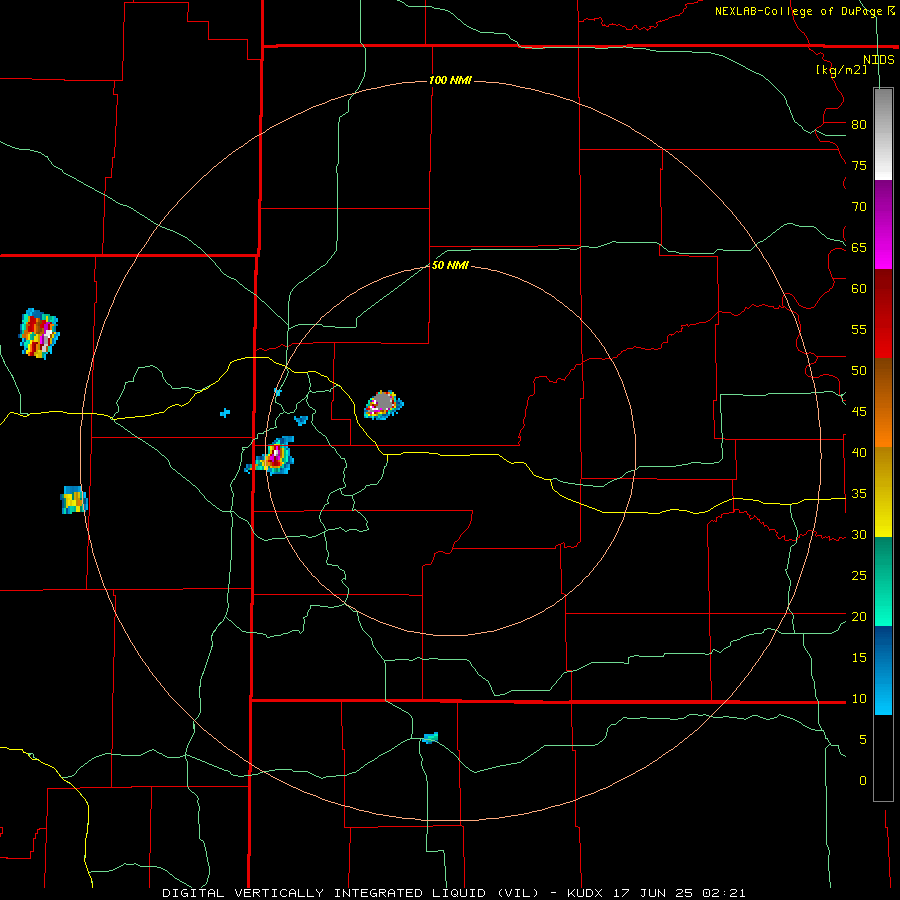Click the 75 value on the color scale
This screenshot has height=900, width=900.
coord(859,165)
